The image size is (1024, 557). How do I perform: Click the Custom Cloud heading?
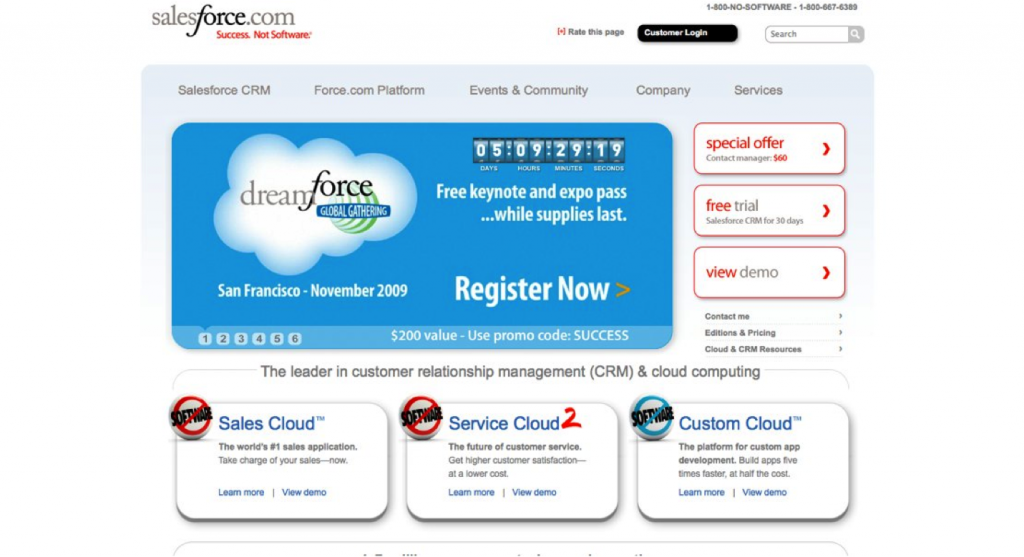click(x=739, y=423)
